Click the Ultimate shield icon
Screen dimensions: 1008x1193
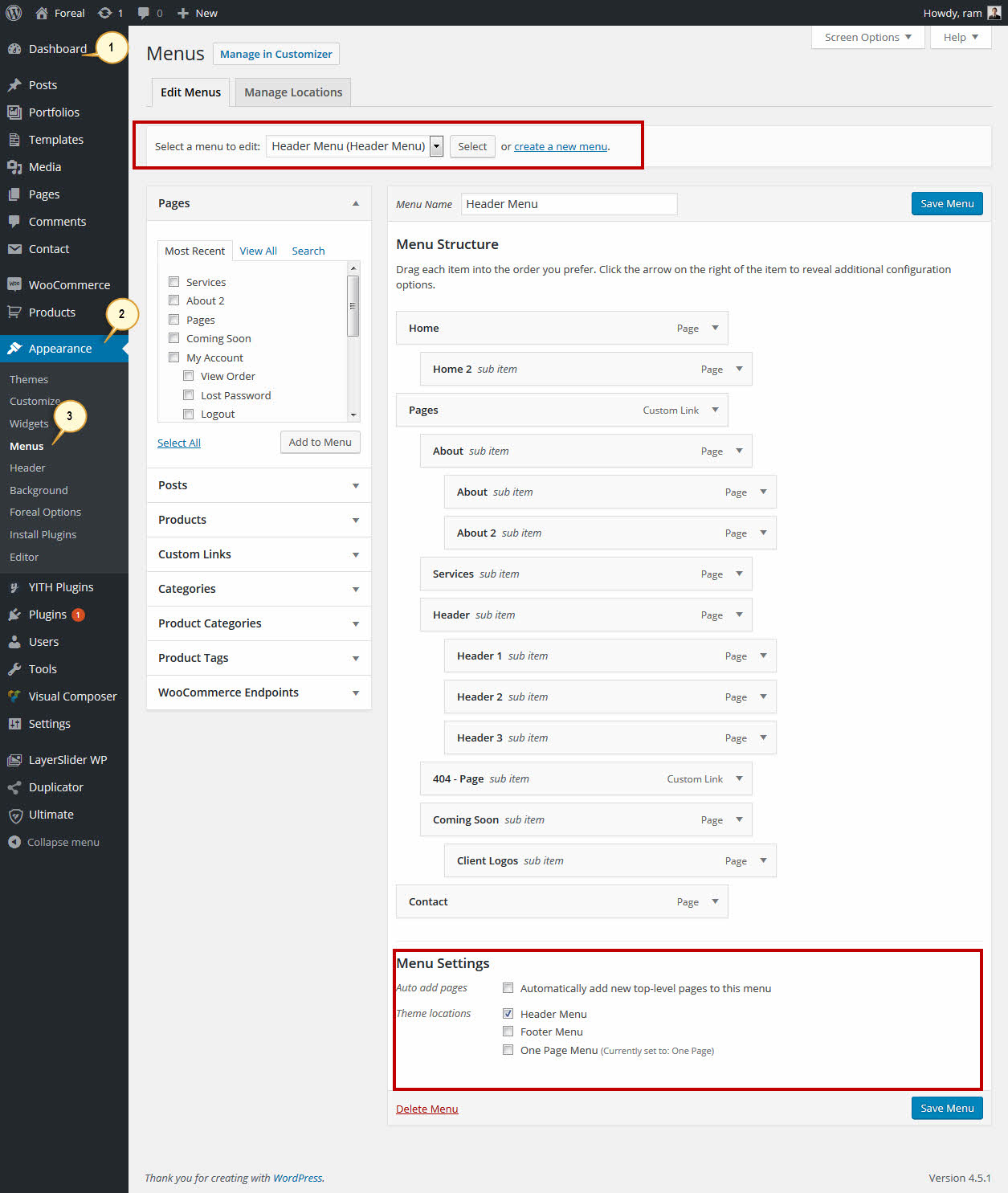click(14, 815)
